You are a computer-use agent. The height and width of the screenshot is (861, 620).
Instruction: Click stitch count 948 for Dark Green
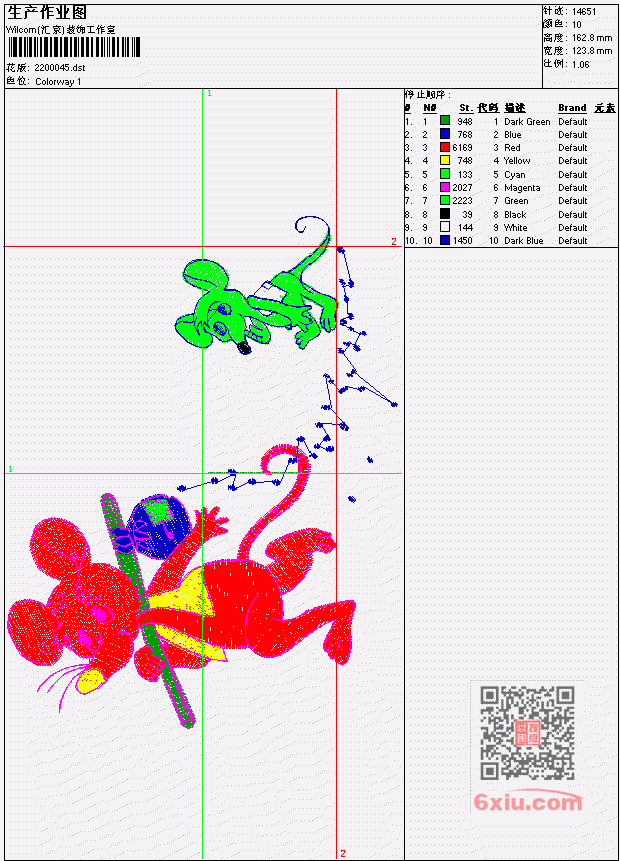click(x=465, y=121)
